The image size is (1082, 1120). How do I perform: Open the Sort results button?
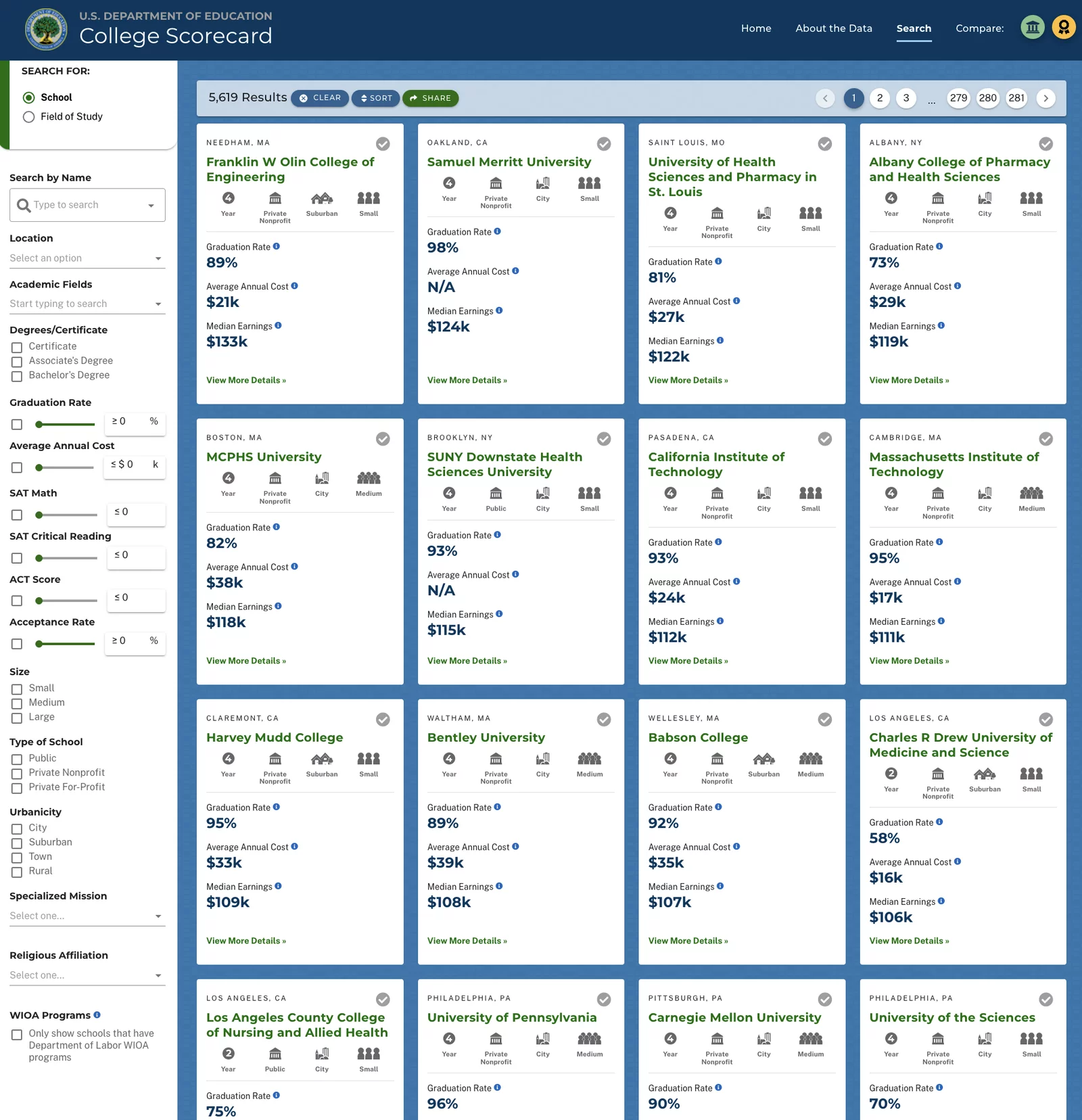[x=376, y=98]
